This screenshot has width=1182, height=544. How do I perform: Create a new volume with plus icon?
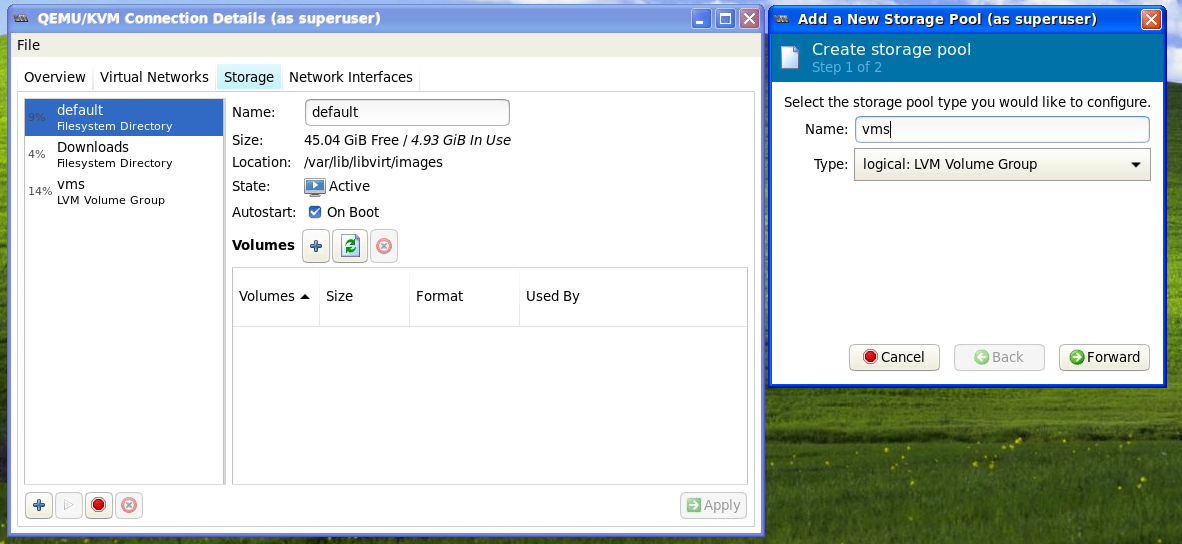316,246
